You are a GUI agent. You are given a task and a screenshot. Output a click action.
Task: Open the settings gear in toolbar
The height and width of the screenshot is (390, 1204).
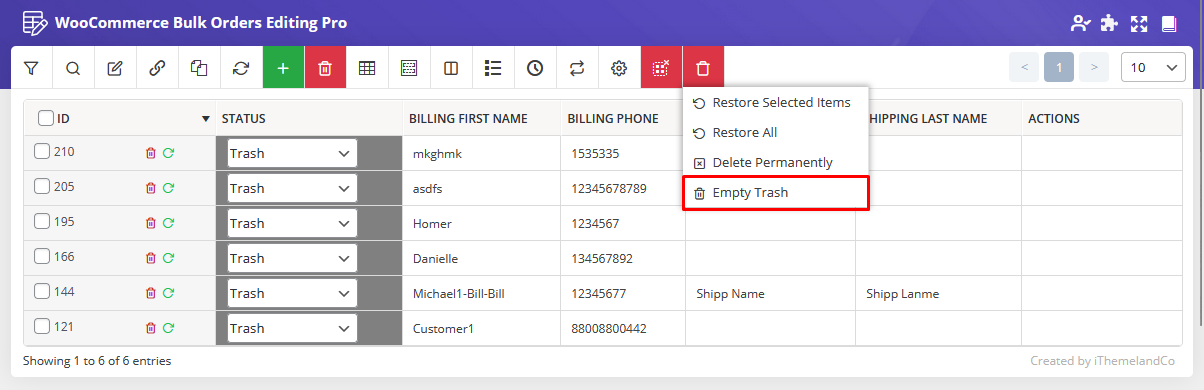click(x=619, y=68)
